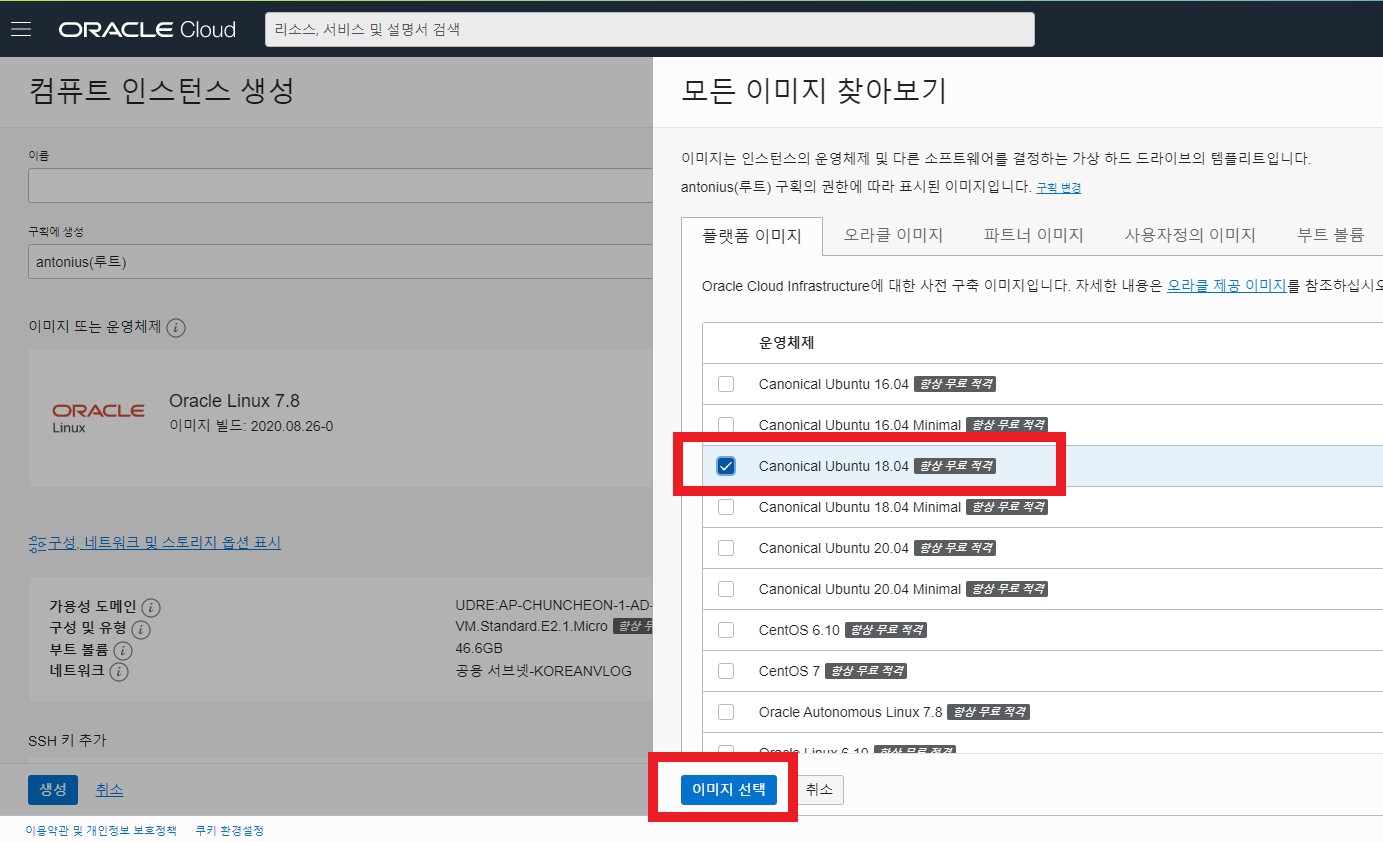1383x842 pixels.
Task: Click the Oracle Linux 7.8 image title
Action: pos(234,401)
